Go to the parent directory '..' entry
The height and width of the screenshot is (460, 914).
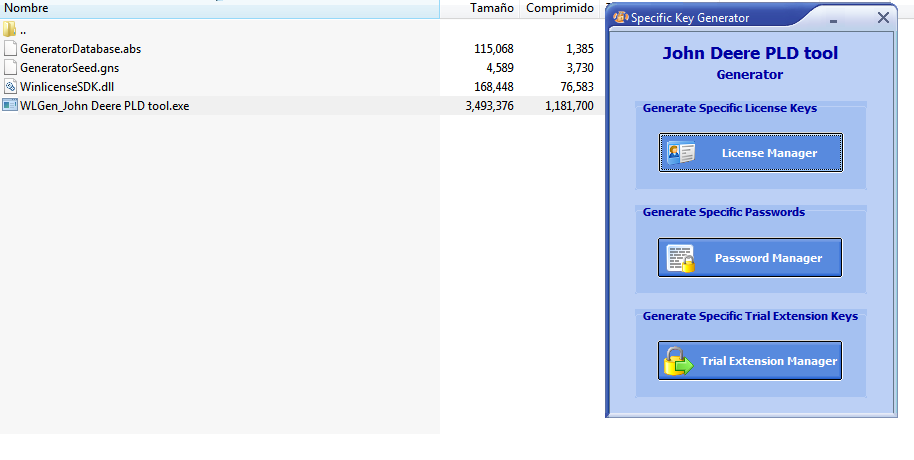click(23, 30)
